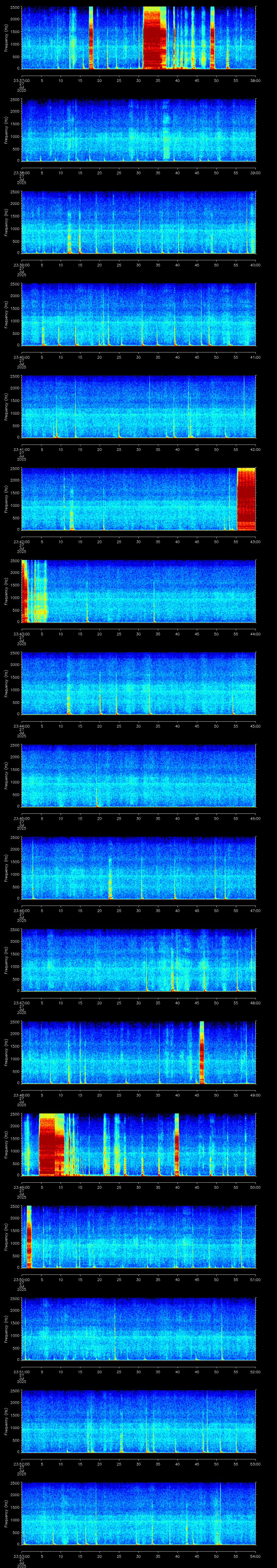The height and width of the screenshot is (1568, 277).
Task: Click the 23:50:00 start timestamp
Action: click(21, 1279)
